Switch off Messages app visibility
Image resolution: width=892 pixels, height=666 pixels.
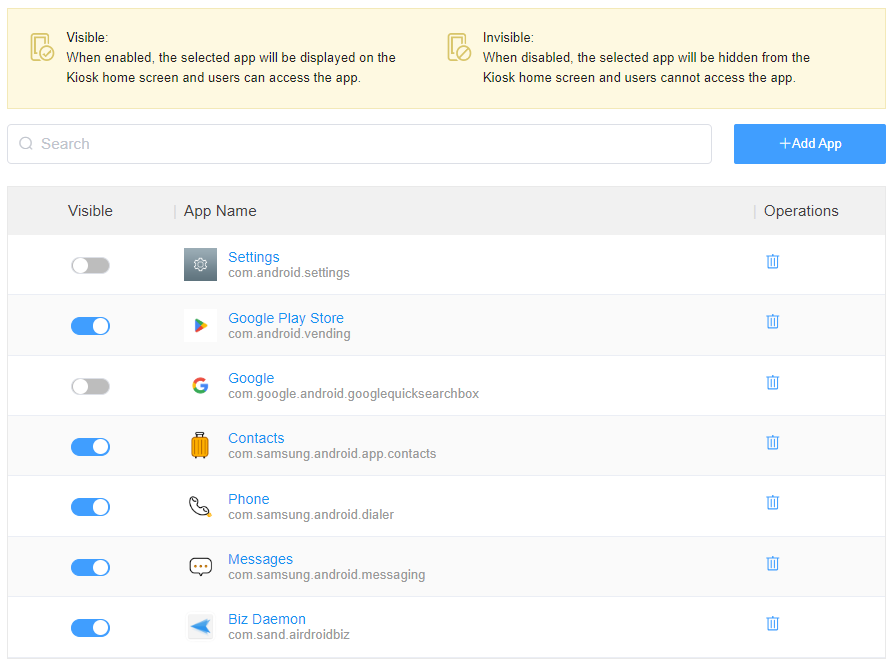[90, 567]
